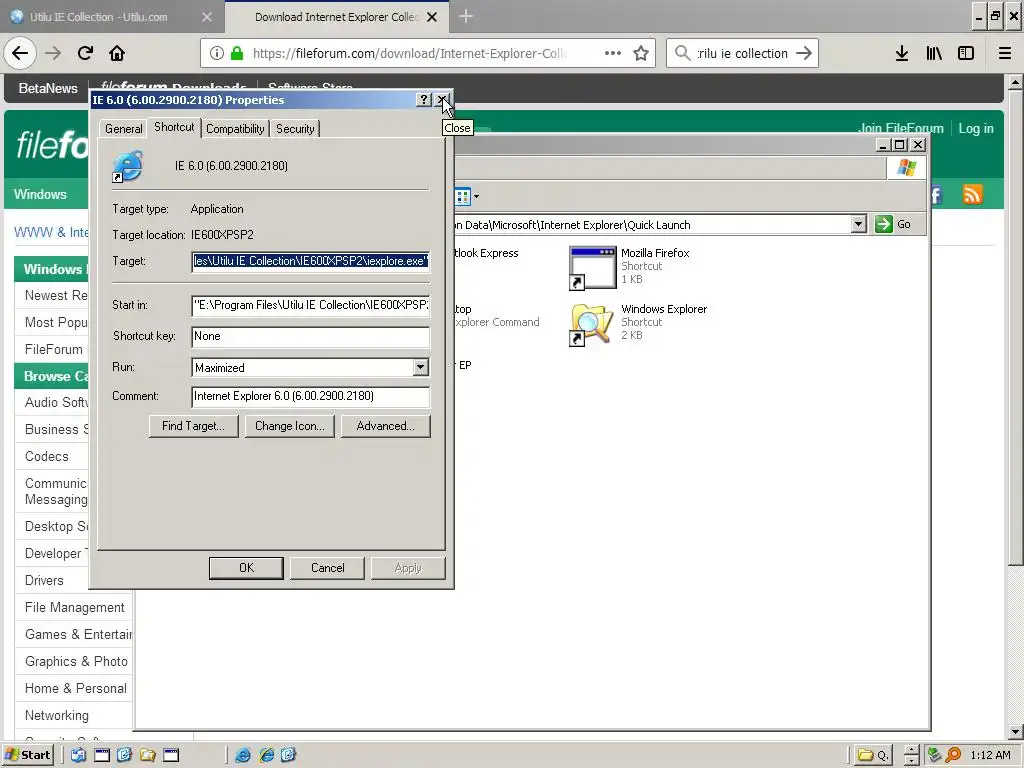Open the Run window-state dropdown

tap(421, 367)
